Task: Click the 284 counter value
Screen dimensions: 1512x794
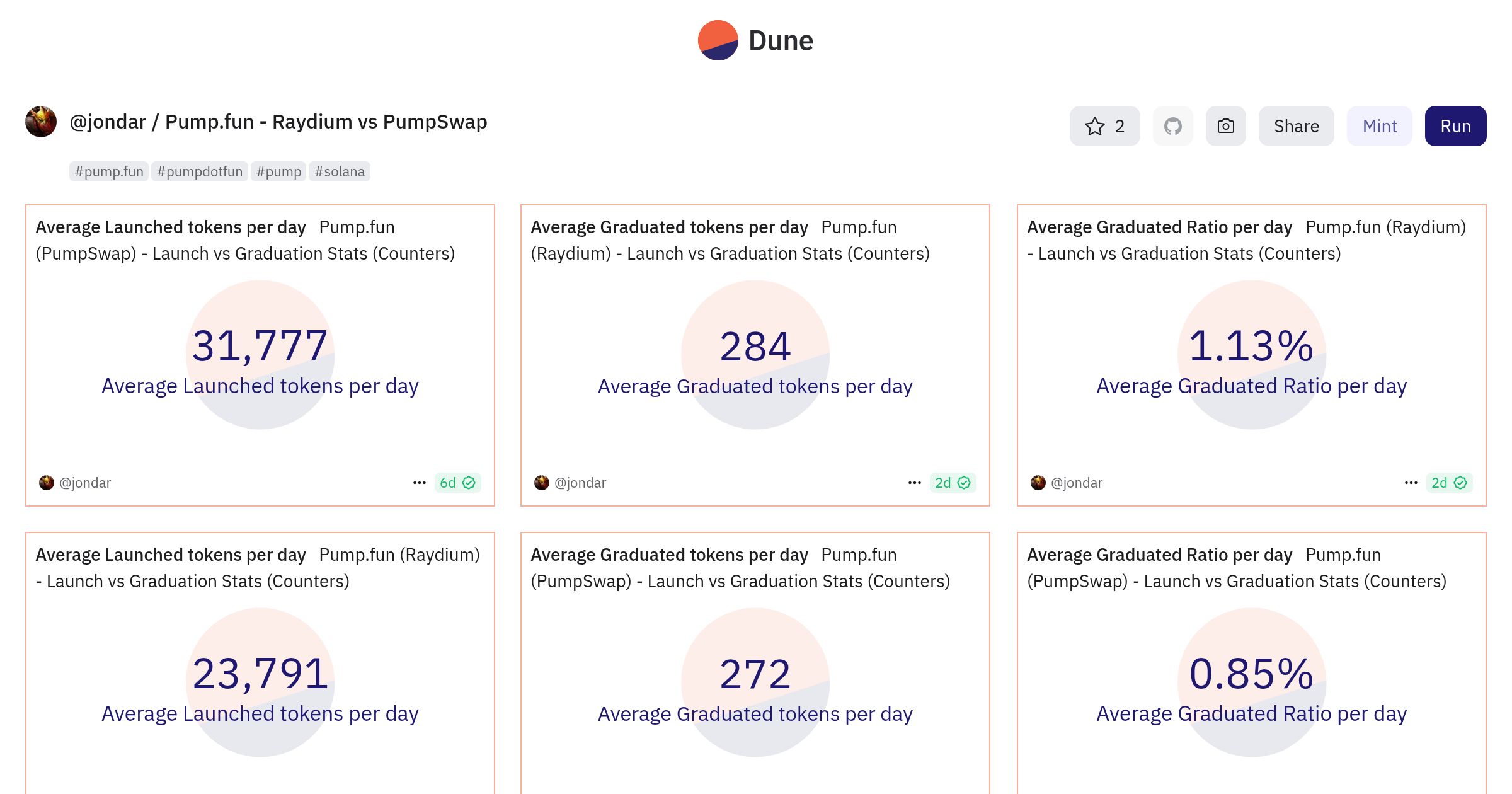Action: [755, 346]
